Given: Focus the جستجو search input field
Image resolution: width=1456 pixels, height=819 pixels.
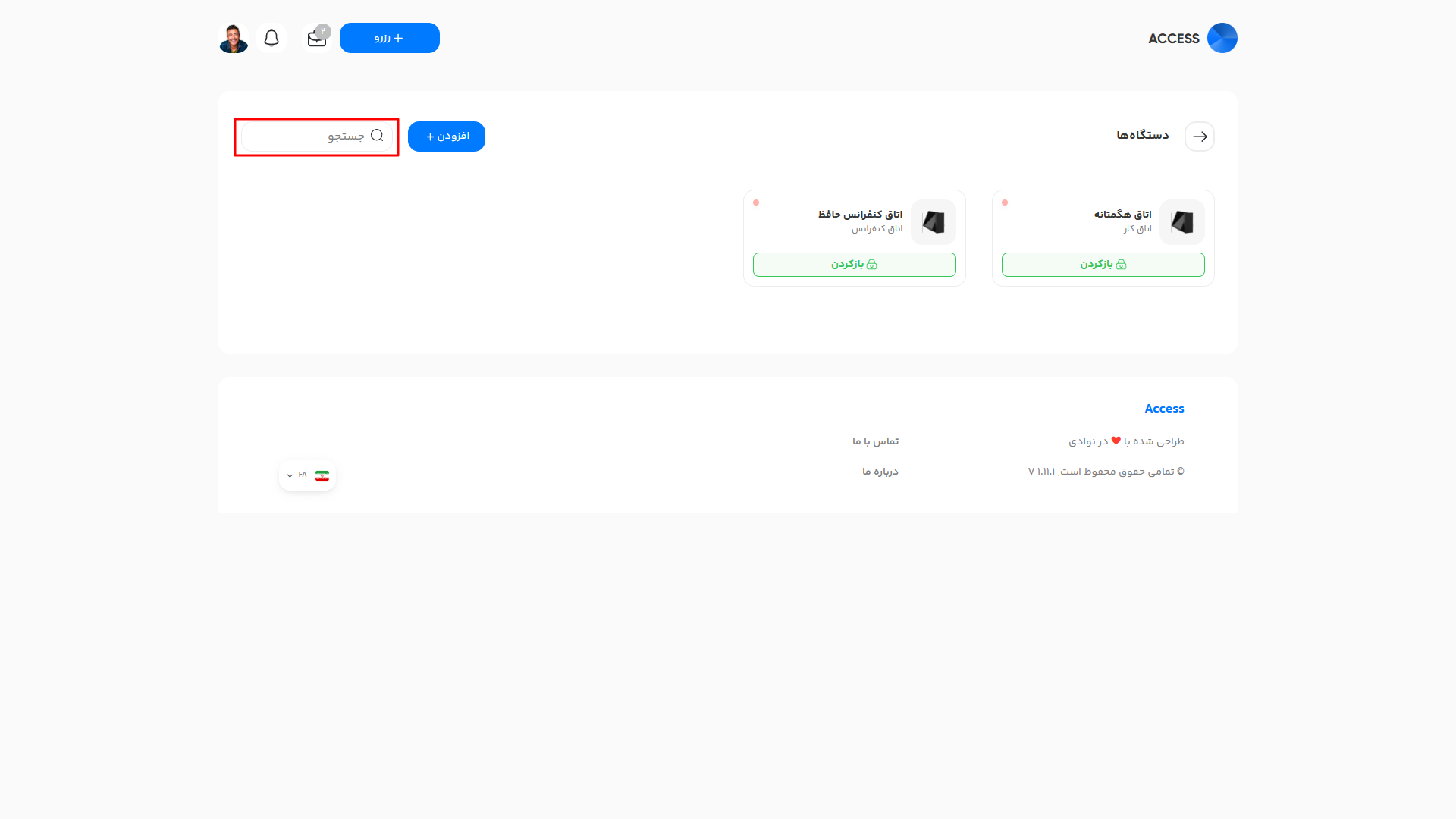Looking at the screenshot, I should pos(311,136).
